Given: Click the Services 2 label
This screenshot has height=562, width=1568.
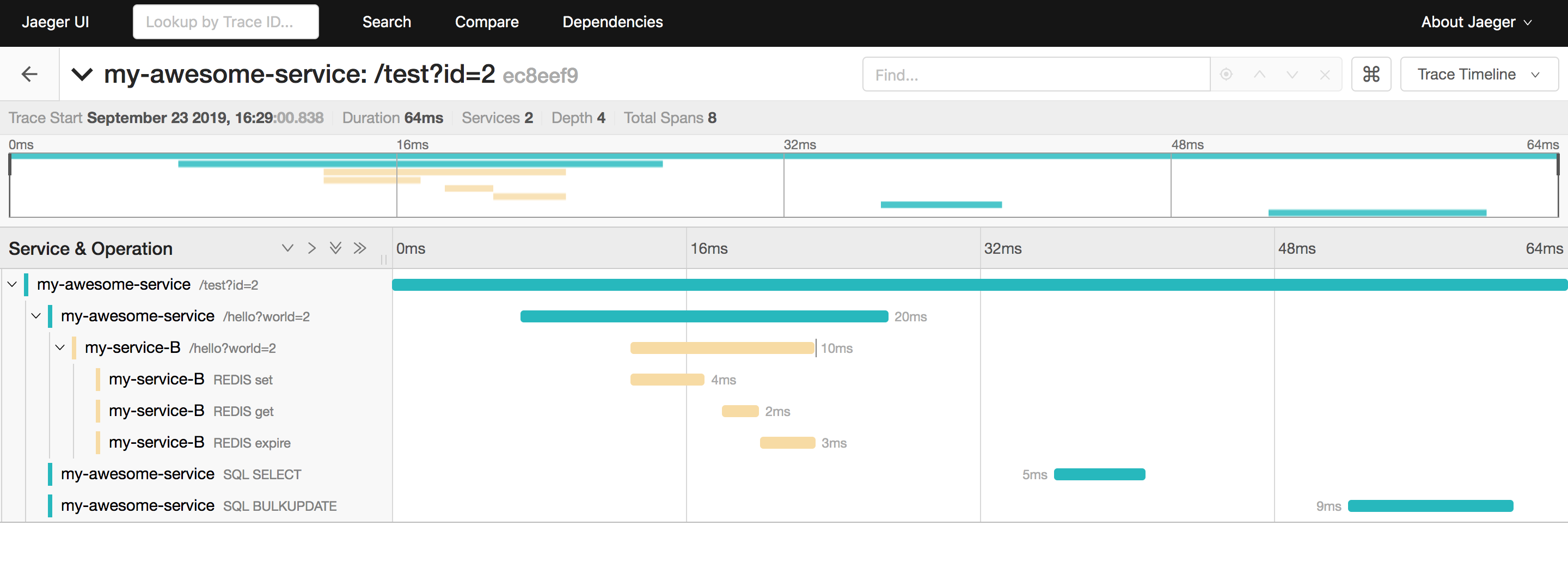Looking at the screenshot, I should 497,118.
